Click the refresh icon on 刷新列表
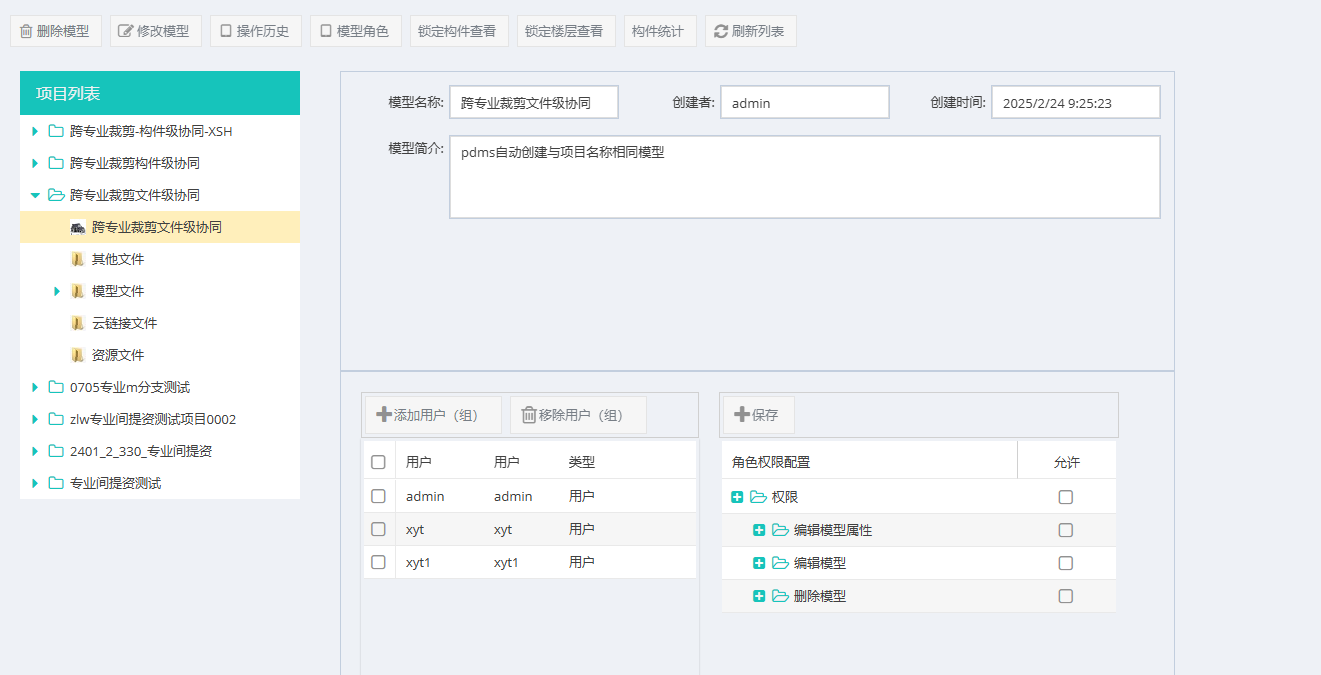This screenshot has width=1321, height=675. (x=720, y=31)
